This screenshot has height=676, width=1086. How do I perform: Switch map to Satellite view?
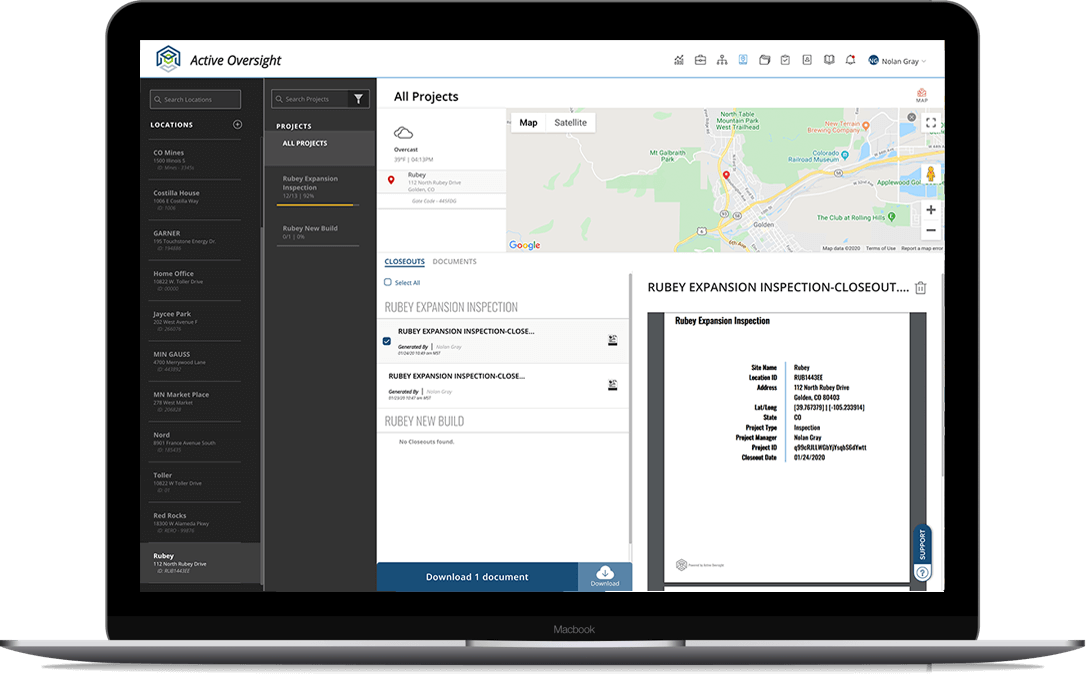tap(571, 123)
